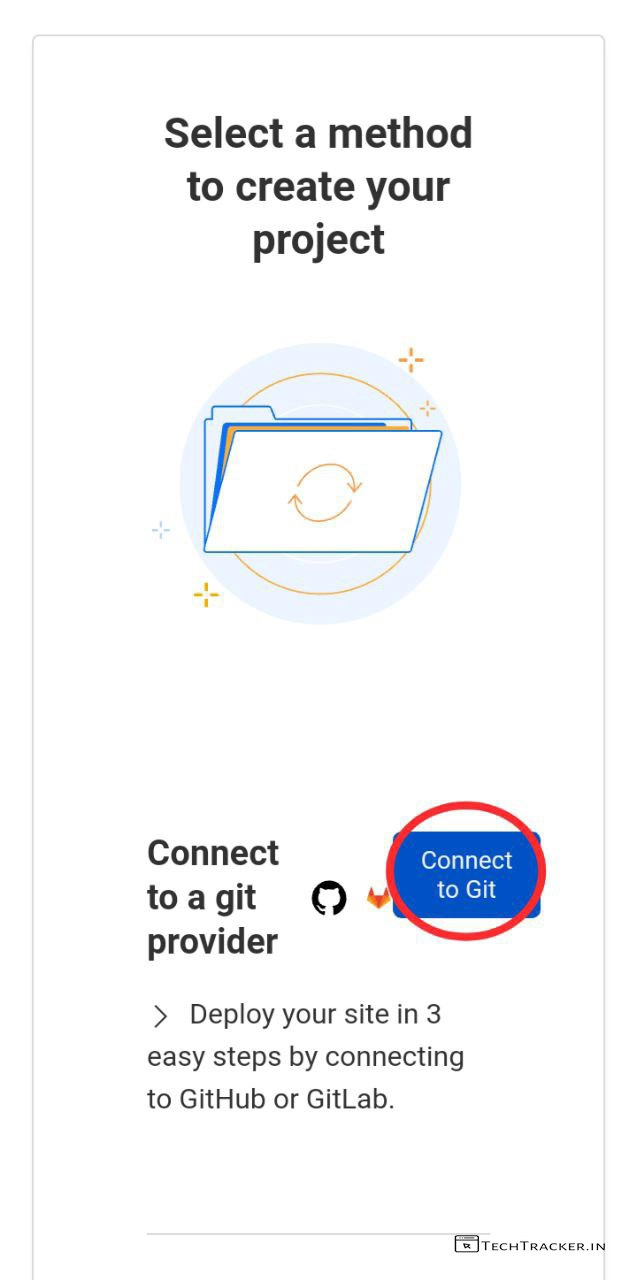Click the yellow sparkle below the folder
Image resolution: width=637 pixels, height=1280 pixels.
tap(206, 594)
